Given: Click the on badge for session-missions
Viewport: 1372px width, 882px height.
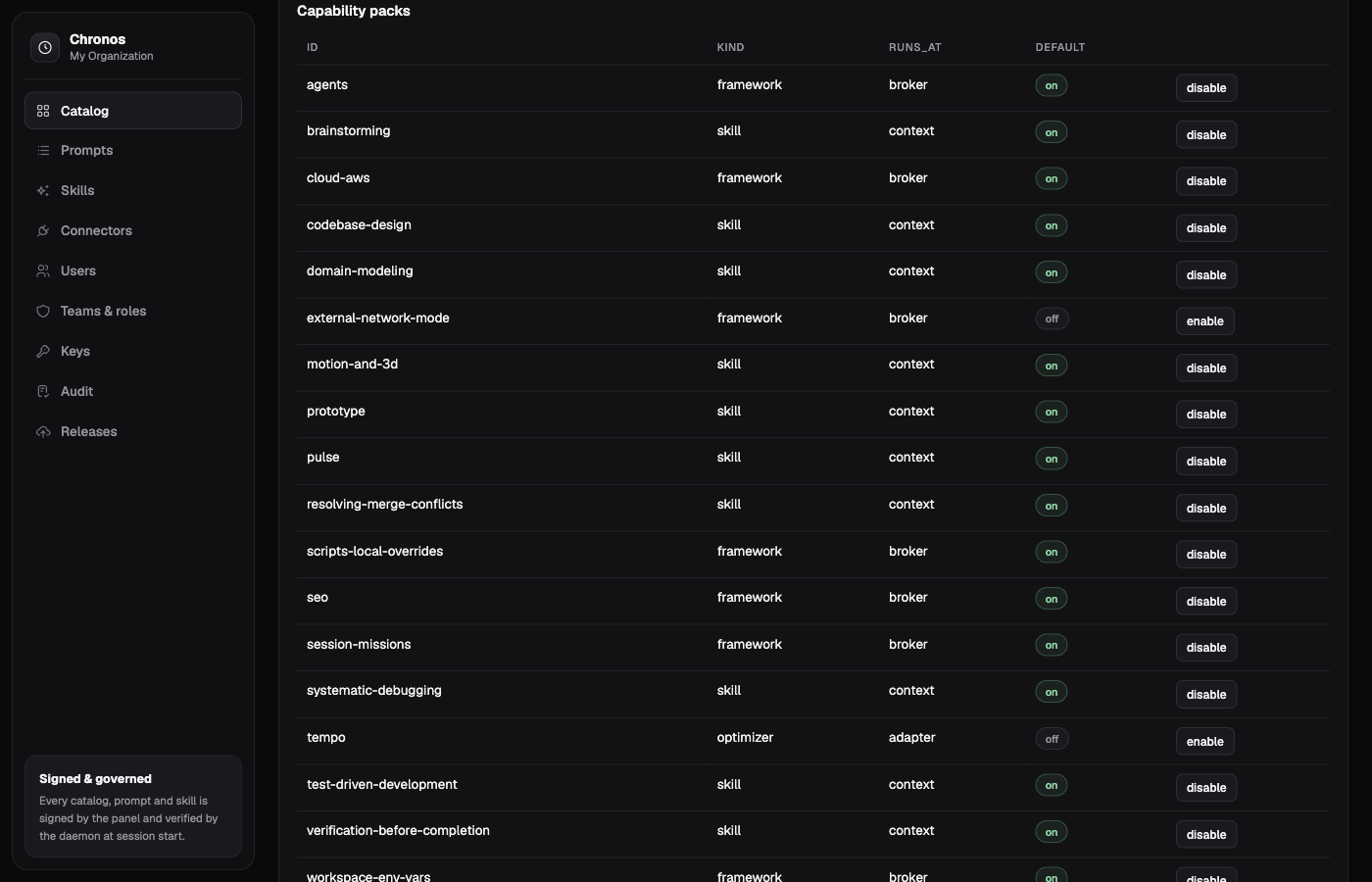Looking at the screenshot, I should coord(1052,646).
